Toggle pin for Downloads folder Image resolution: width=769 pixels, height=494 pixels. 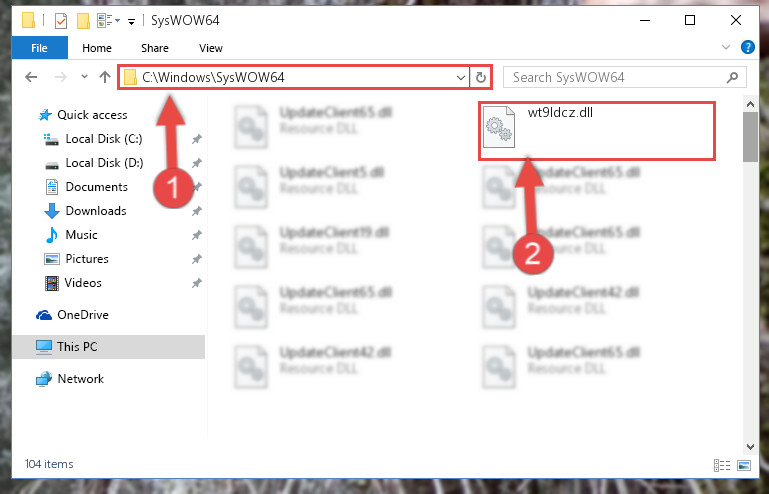197,211
